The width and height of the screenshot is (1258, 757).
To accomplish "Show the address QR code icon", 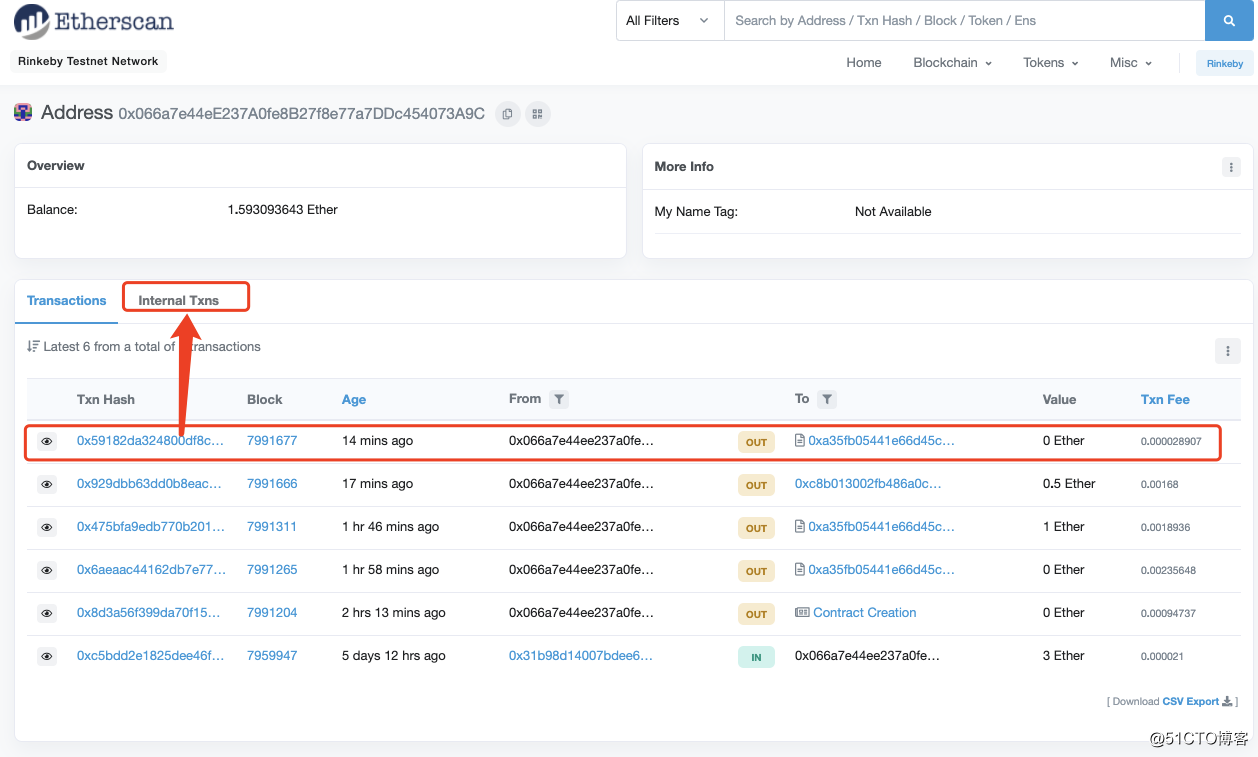I will pyautogui.click(x=538, y=114).
